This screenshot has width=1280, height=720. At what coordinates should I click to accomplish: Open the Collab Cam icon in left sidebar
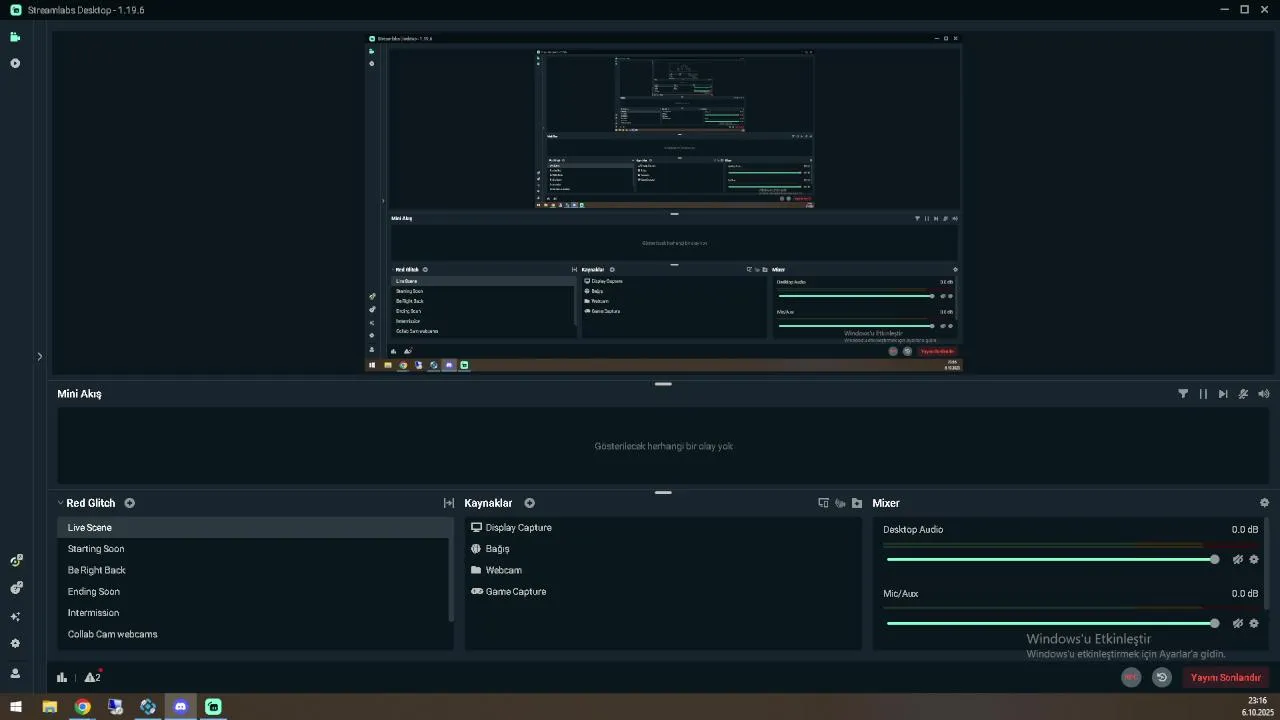click(15, 561)
